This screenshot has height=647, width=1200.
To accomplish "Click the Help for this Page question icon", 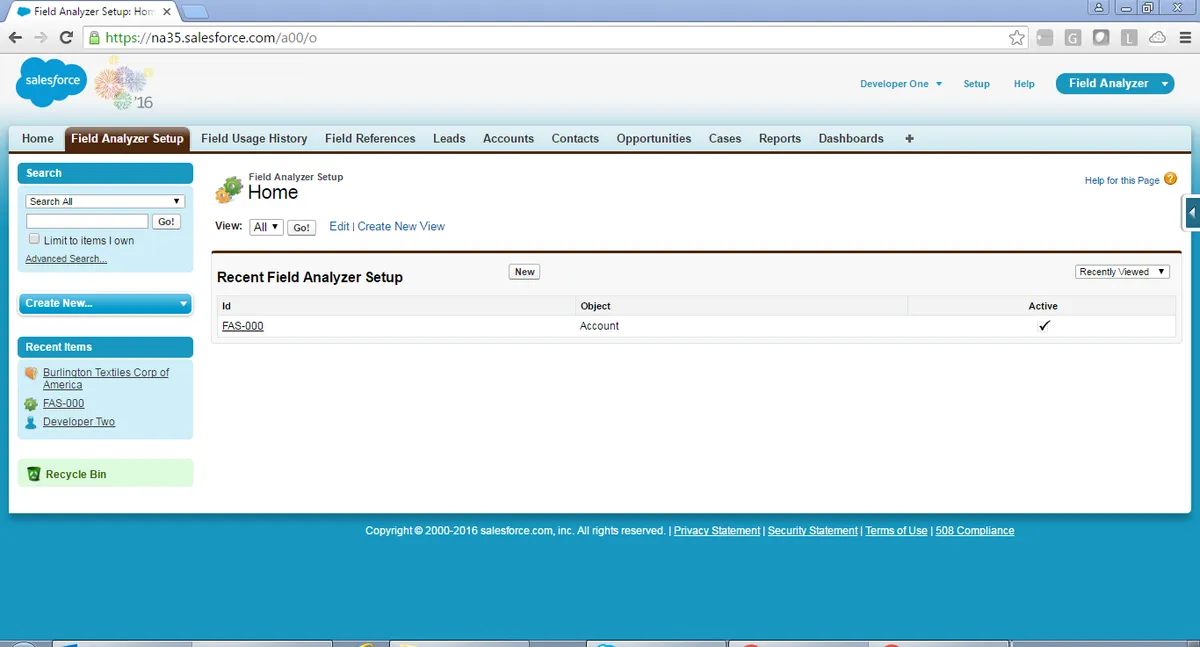I will click(1170, 179).
